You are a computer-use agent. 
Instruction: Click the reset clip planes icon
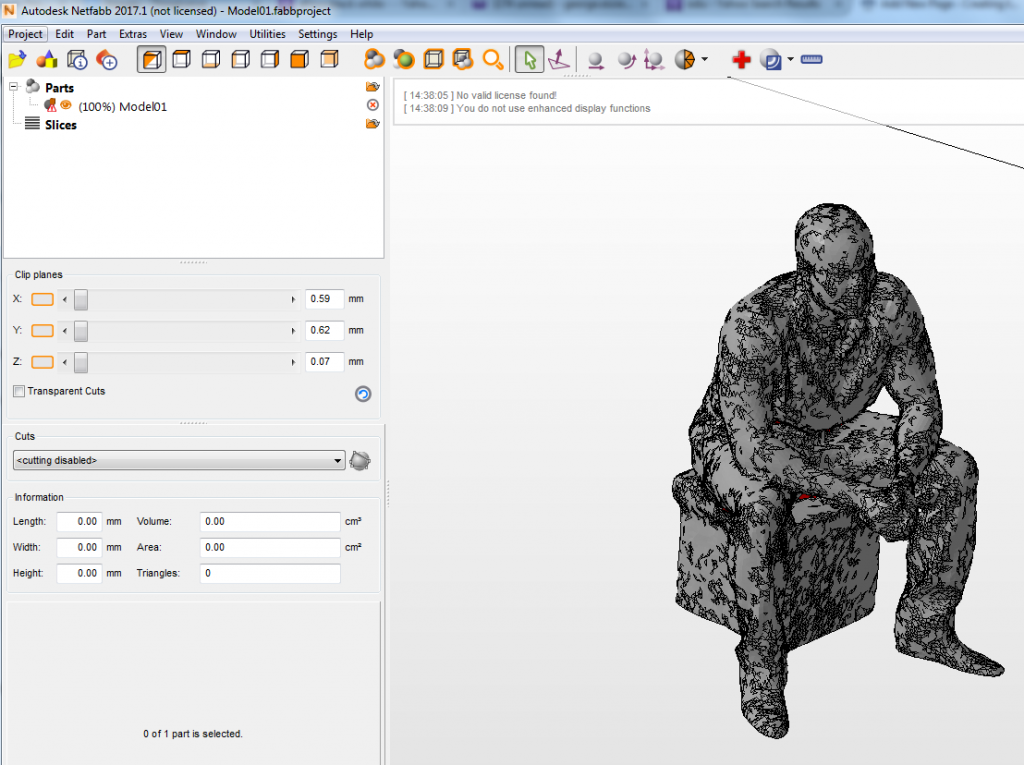363,394
